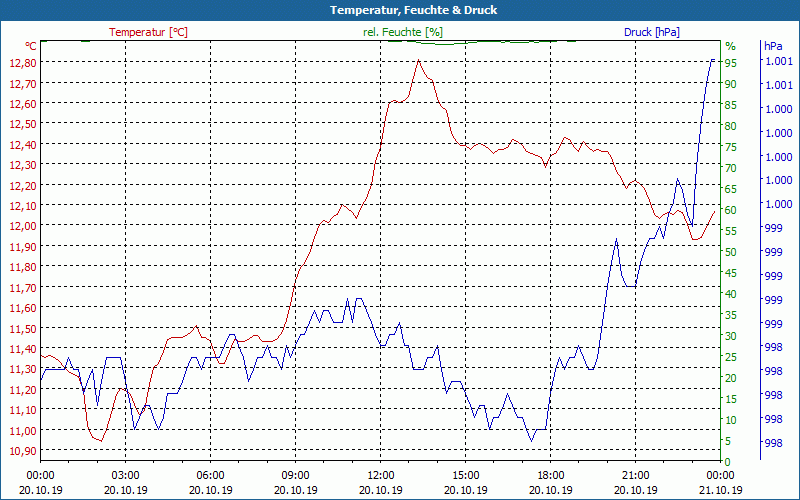This screenshot has height=500, width=800.
Task: Click the 20 humidity axis value
Action: point(731,378)
